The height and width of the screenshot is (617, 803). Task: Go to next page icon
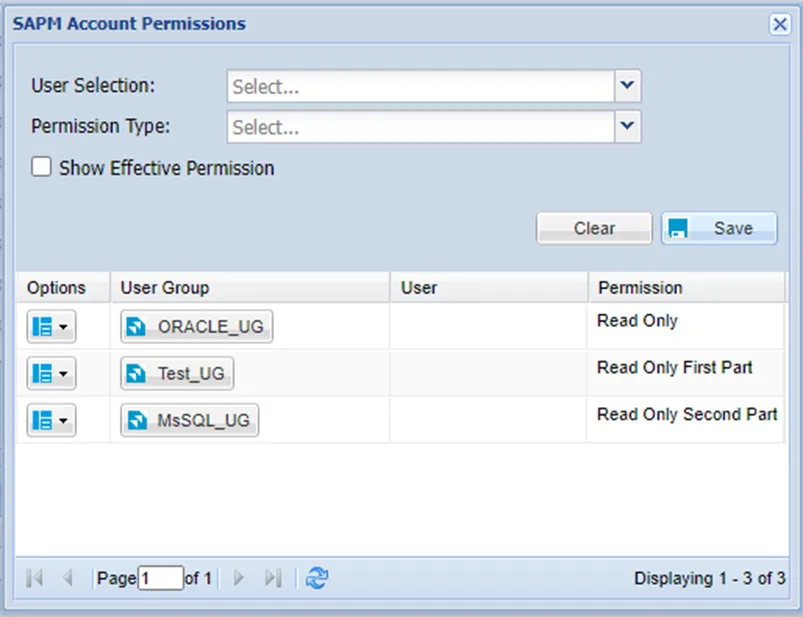point(238,578)
